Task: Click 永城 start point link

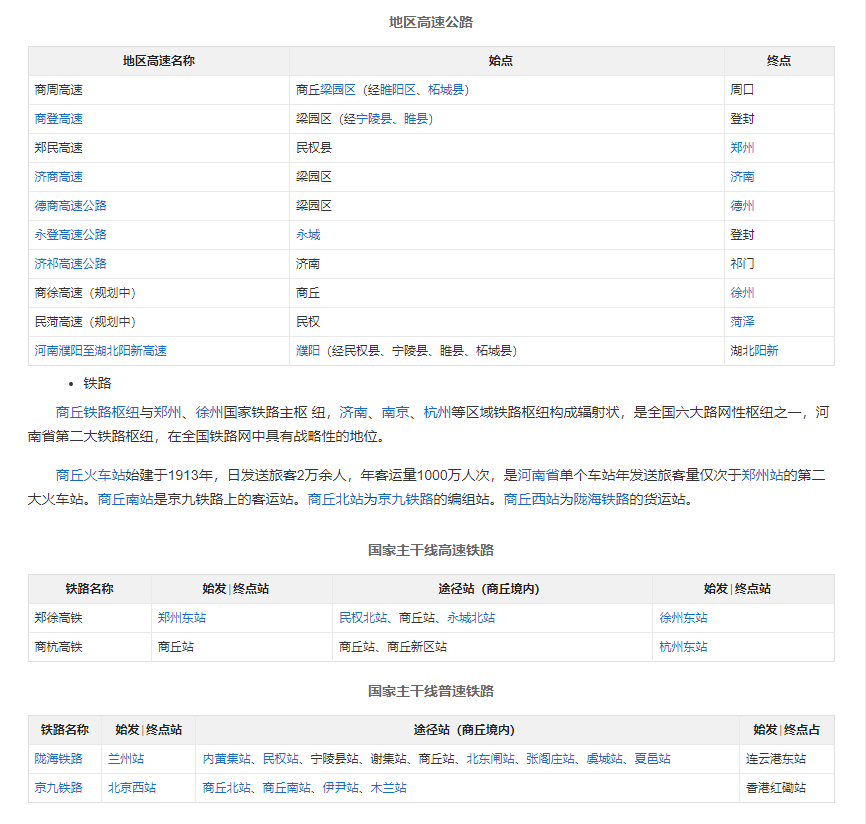Action: point(308,235)
